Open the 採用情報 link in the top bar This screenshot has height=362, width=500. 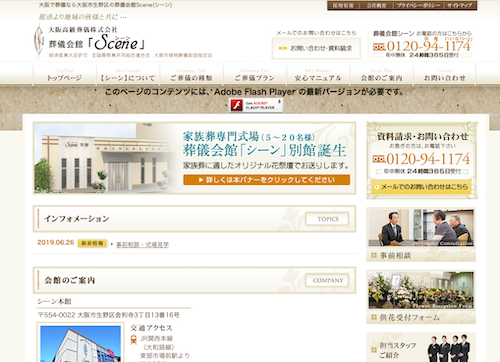pyautogui.click(x=343, y=5)
